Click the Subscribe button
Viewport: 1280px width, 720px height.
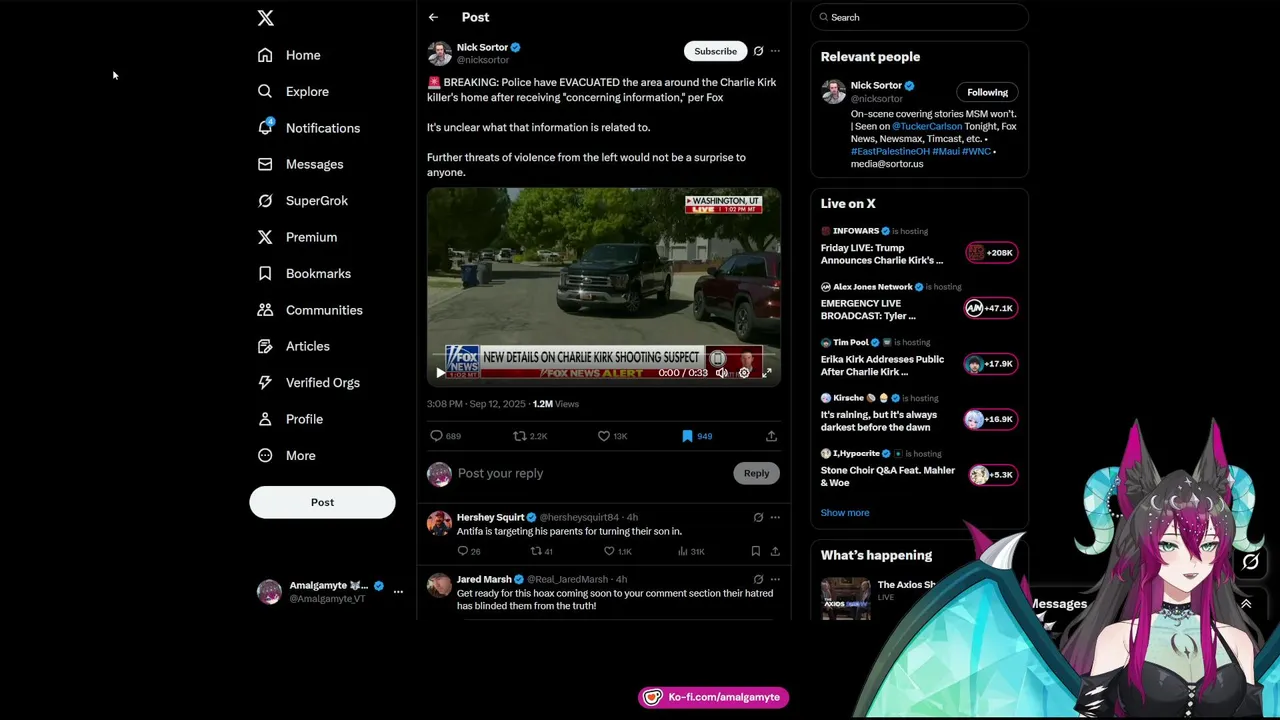[x=715, y=51]
